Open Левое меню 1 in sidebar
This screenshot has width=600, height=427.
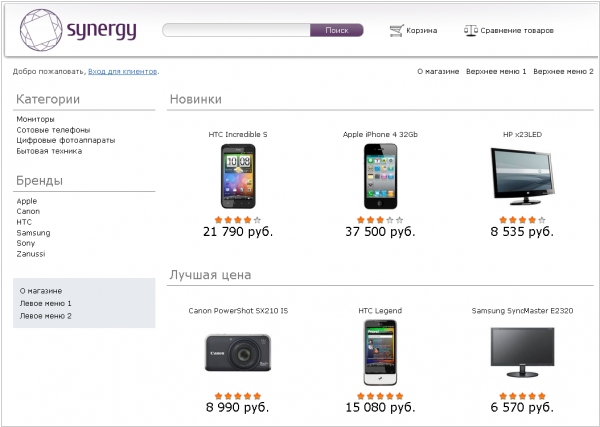46,303
